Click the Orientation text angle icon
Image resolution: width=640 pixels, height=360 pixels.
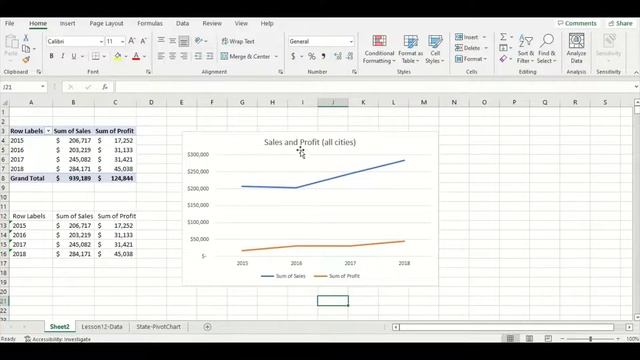coord(199,41)
